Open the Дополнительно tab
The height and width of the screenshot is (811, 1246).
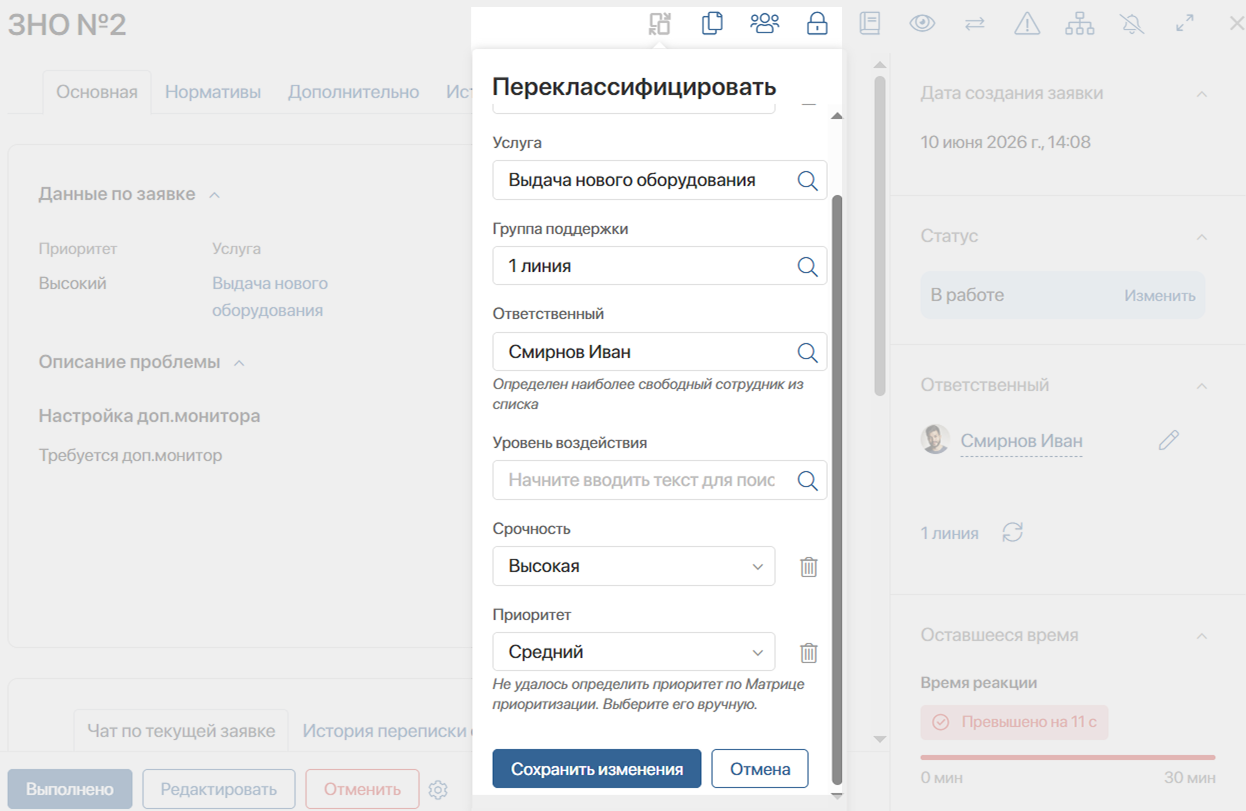tap(354, 92)
